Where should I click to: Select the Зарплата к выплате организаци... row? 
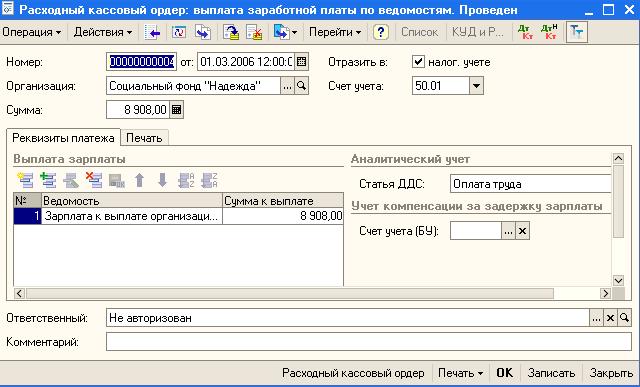(x=132, y=216)
